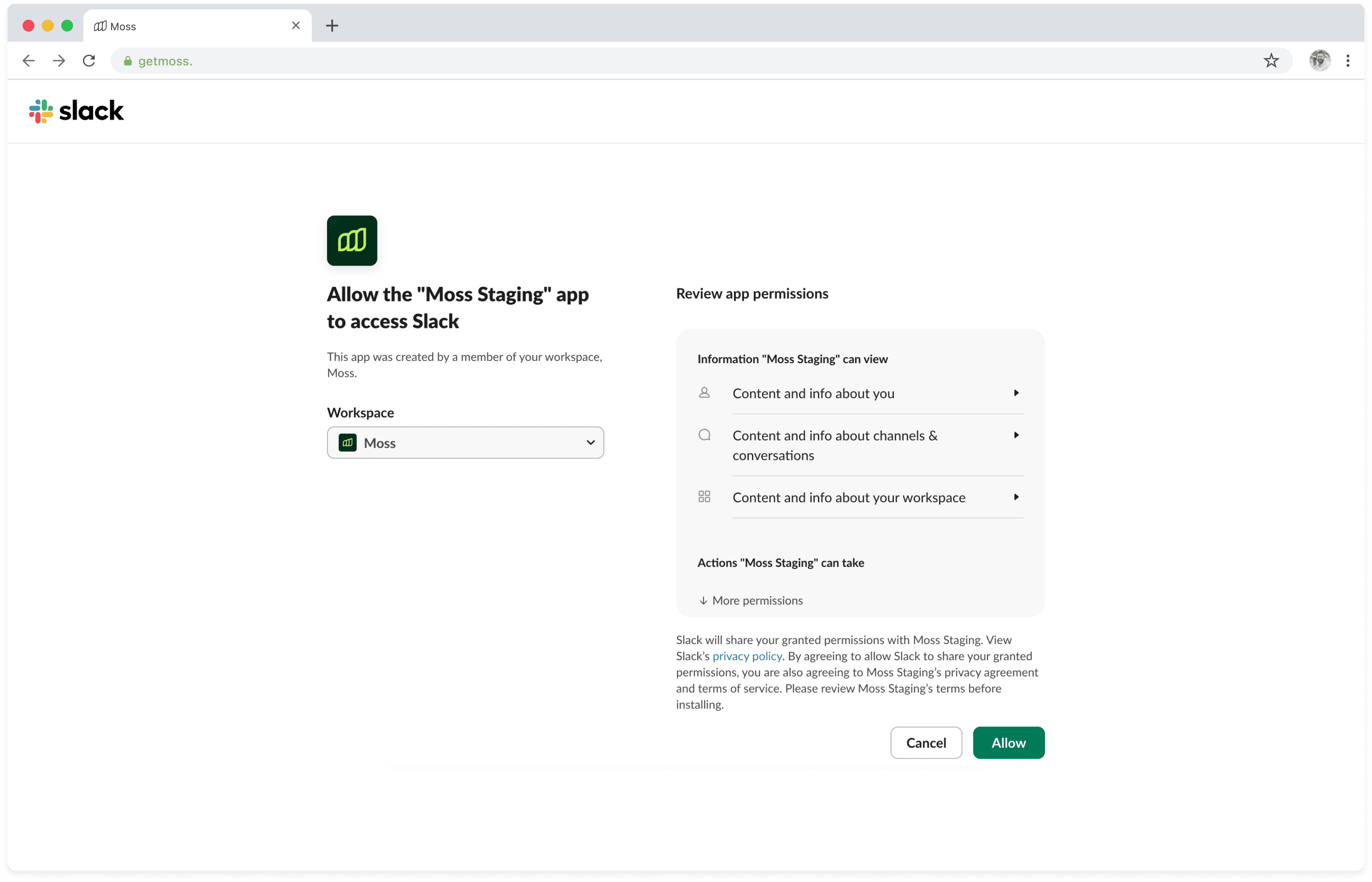Click the Moss Staging app icon
This screenshot has height=882, width=1372.
351,241
